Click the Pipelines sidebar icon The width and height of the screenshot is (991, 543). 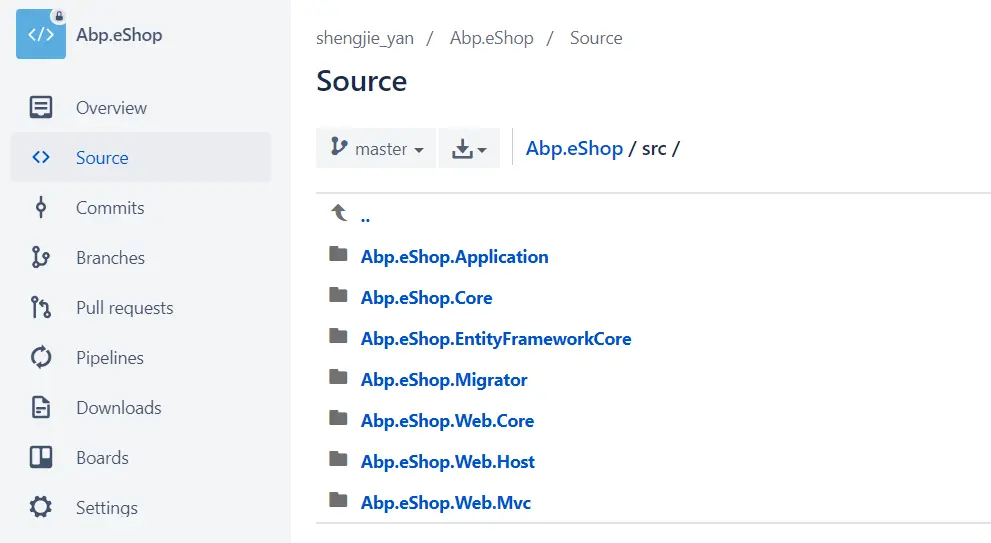point(41,358)
